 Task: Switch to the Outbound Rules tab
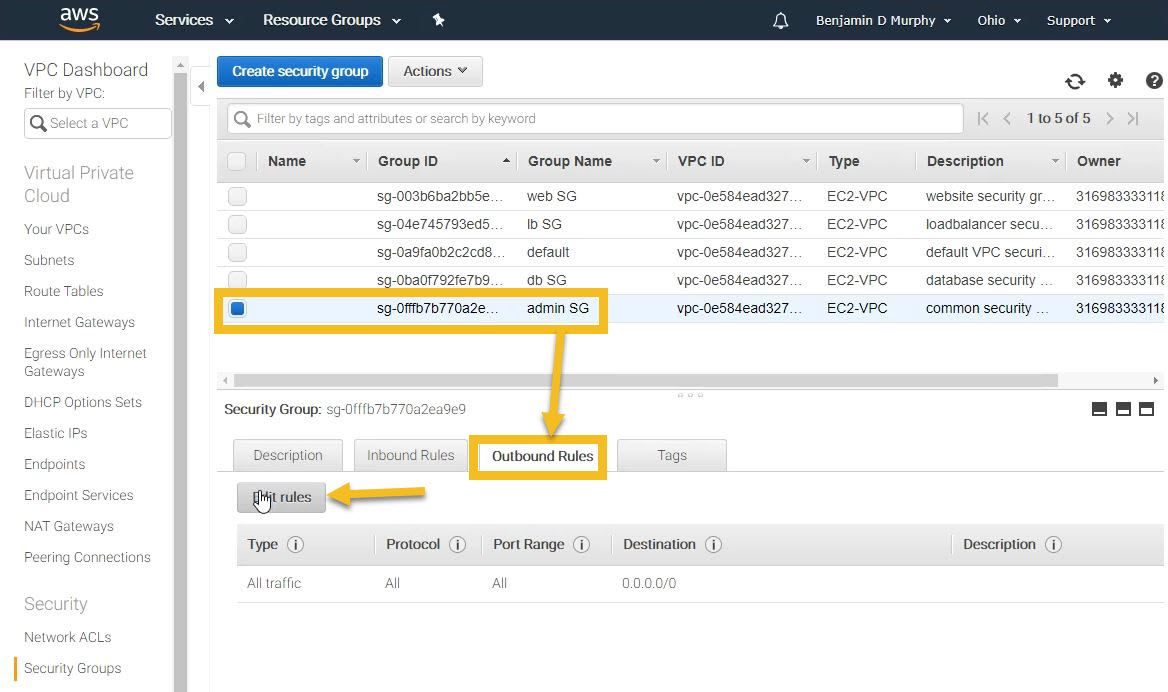click(x=542, y=456)
